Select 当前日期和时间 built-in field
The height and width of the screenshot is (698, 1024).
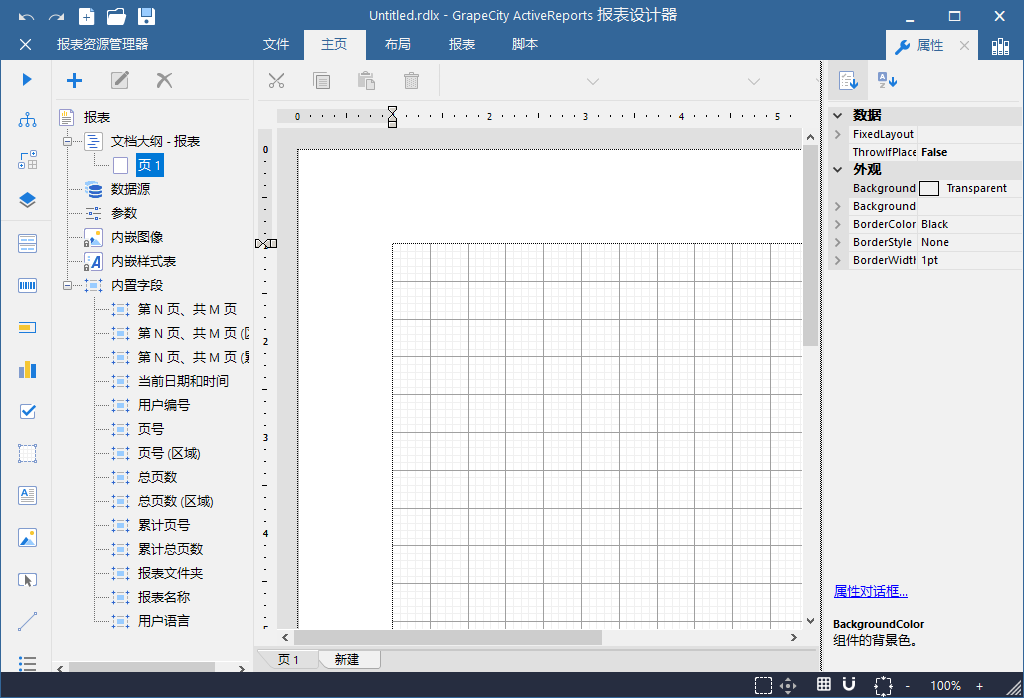pyautogui.click(x=183, y=381)
